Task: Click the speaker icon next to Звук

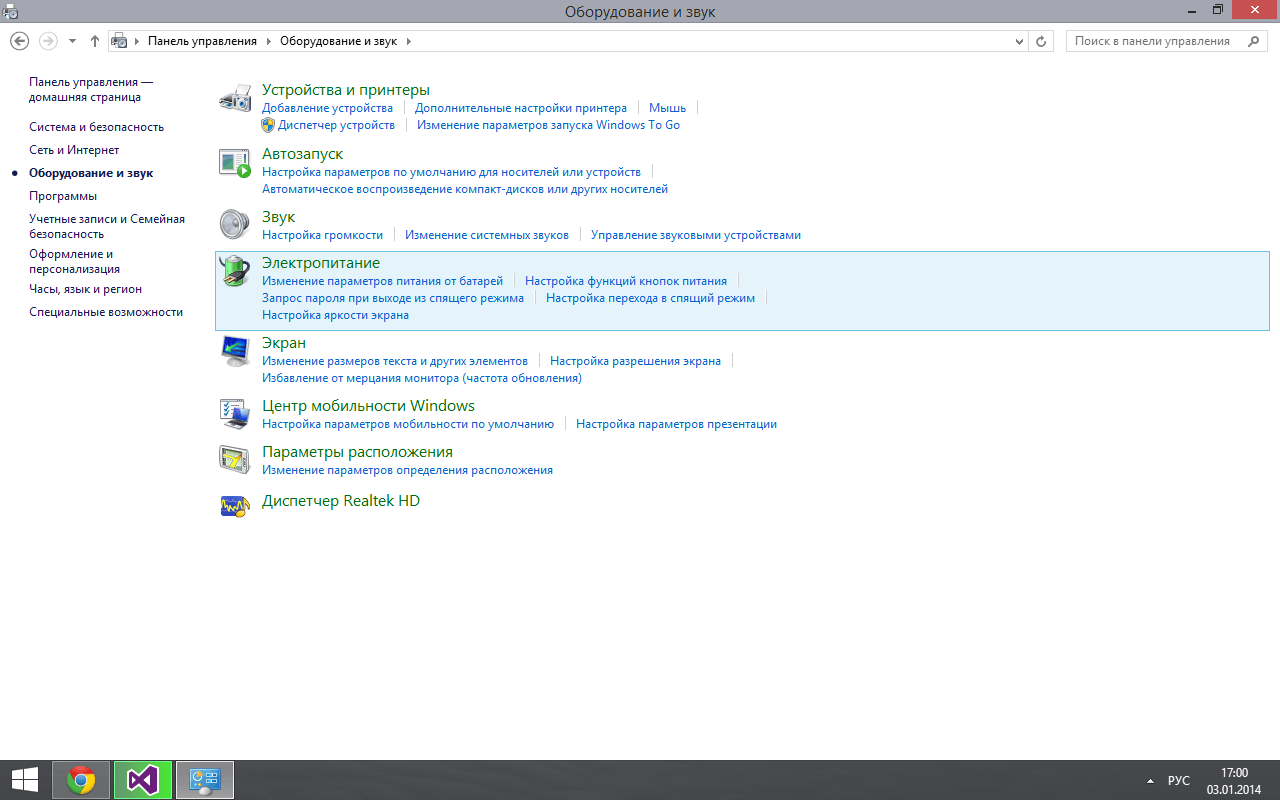Action: (x=234, y=224)
